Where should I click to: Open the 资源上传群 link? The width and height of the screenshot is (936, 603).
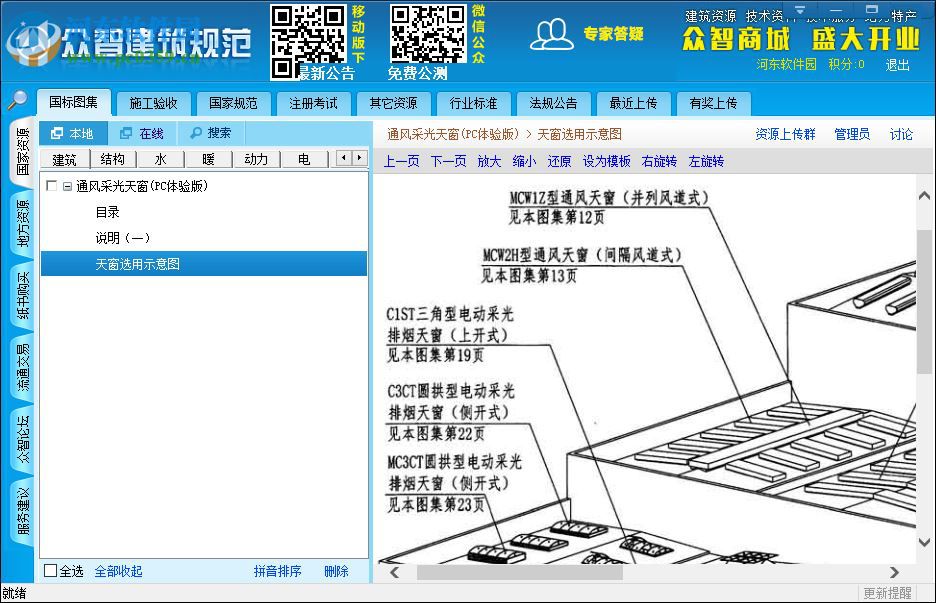(x=786, y=133)
